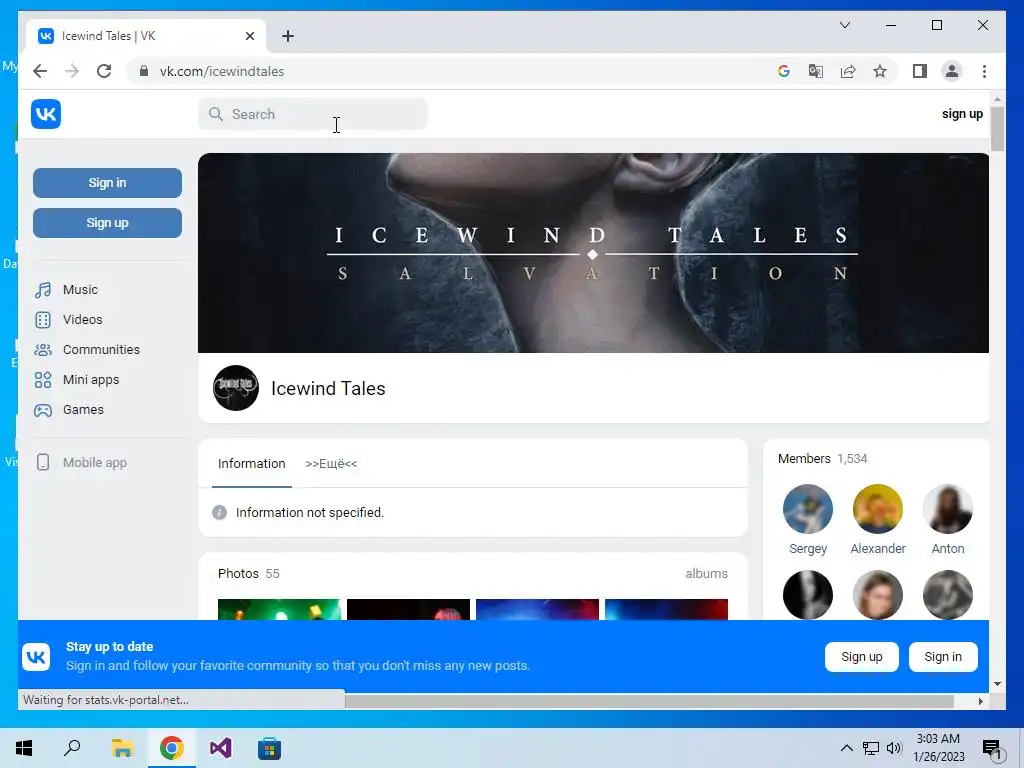Open member Sergey's profile picture

808,509
